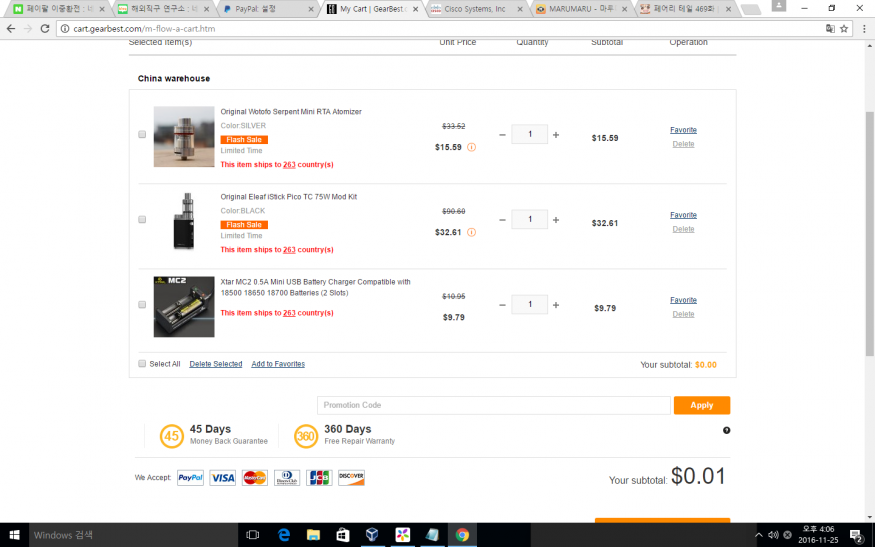
Task: Decrease quantity of Xtar MC2 charger
Action: click(502, 305)
